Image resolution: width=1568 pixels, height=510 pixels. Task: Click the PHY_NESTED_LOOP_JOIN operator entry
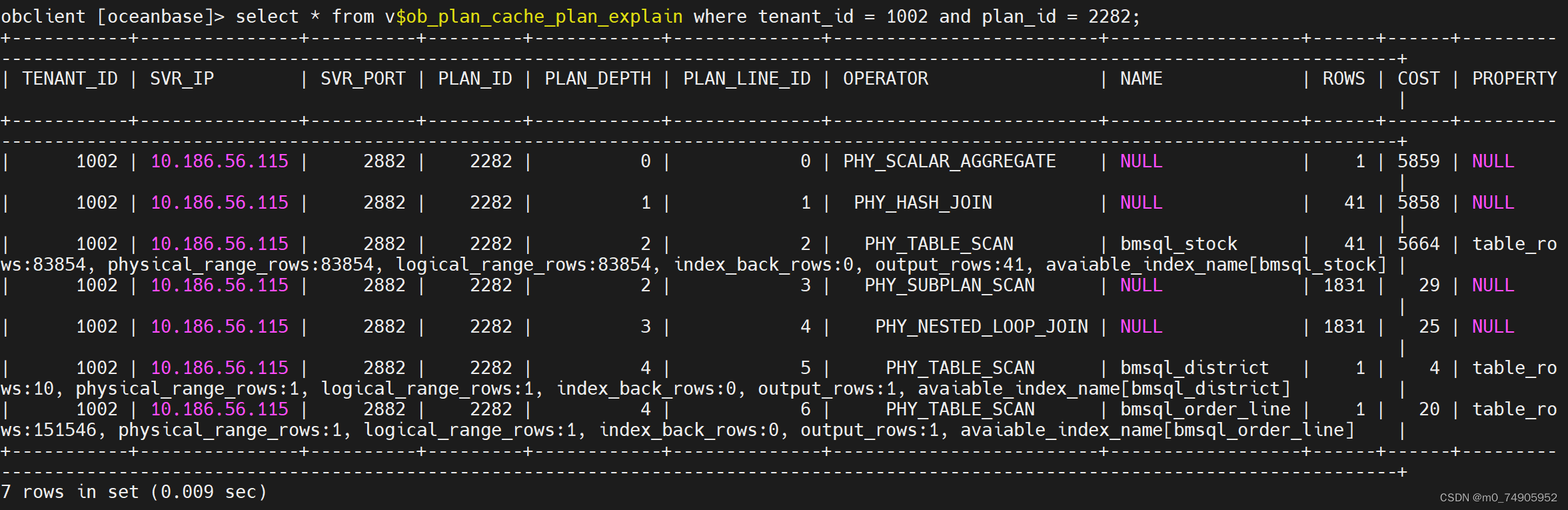coord(982,327)
